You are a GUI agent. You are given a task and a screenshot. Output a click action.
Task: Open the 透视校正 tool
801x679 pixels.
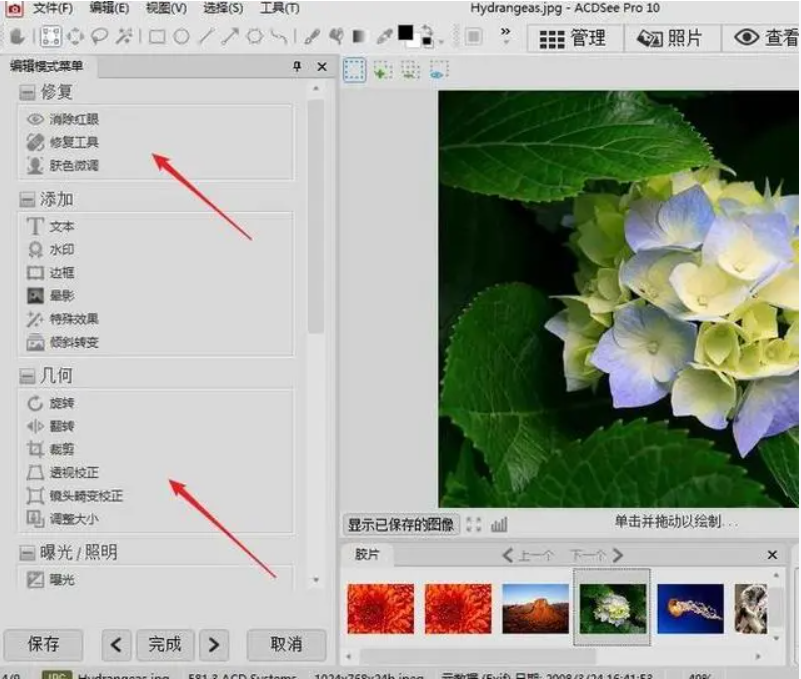point(63,473)
